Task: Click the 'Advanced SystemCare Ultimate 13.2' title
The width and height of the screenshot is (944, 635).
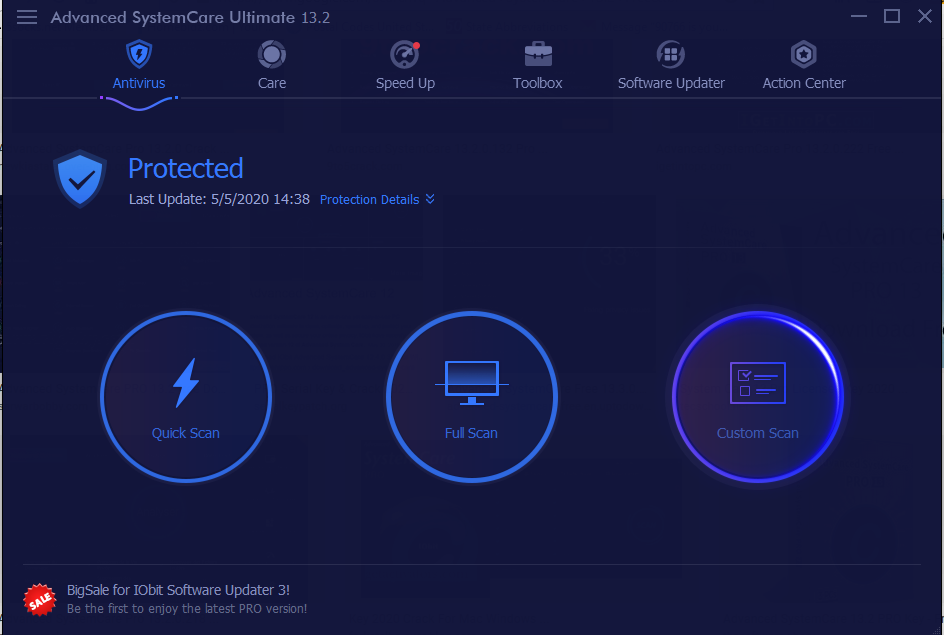Action: [190, 17]
